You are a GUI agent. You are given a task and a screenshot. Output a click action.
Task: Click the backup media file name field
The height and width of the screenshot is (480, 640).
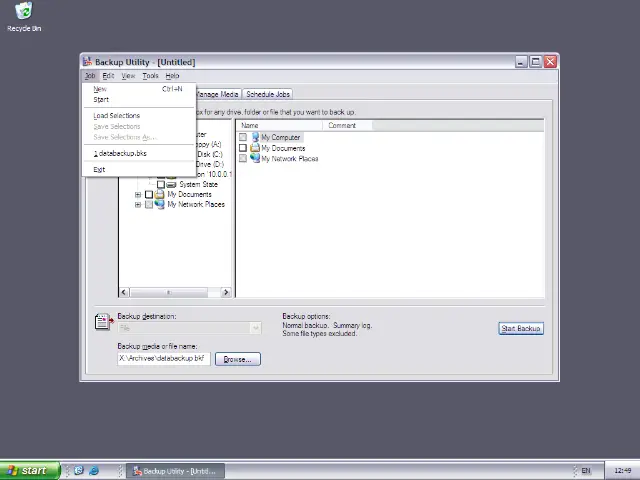[163, 358]
